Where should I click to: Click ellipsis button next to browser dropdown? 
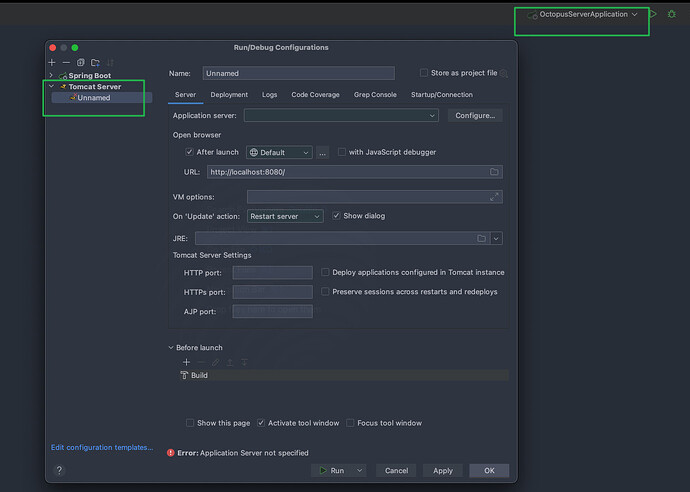tap(323, 153)
